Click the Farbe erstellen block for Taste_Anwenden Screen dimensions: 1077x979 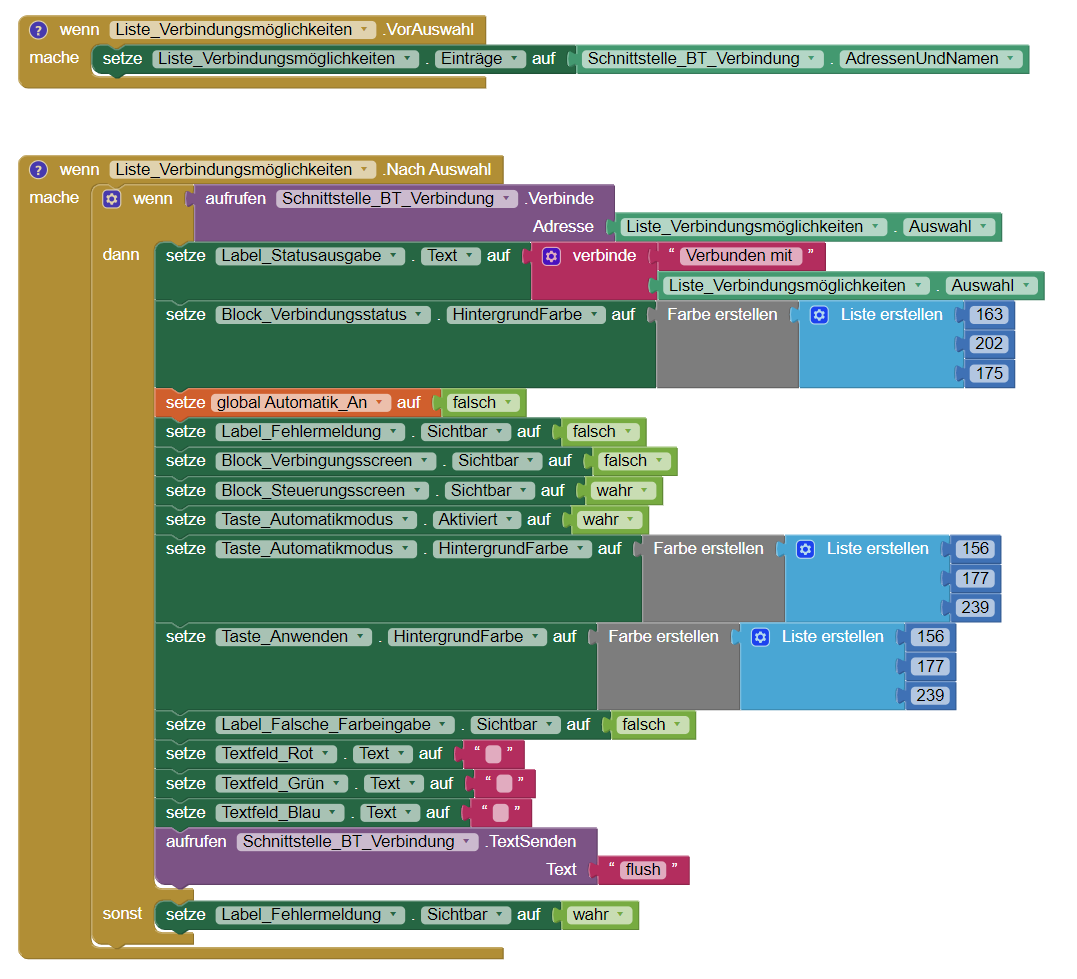tap(662, 637)
